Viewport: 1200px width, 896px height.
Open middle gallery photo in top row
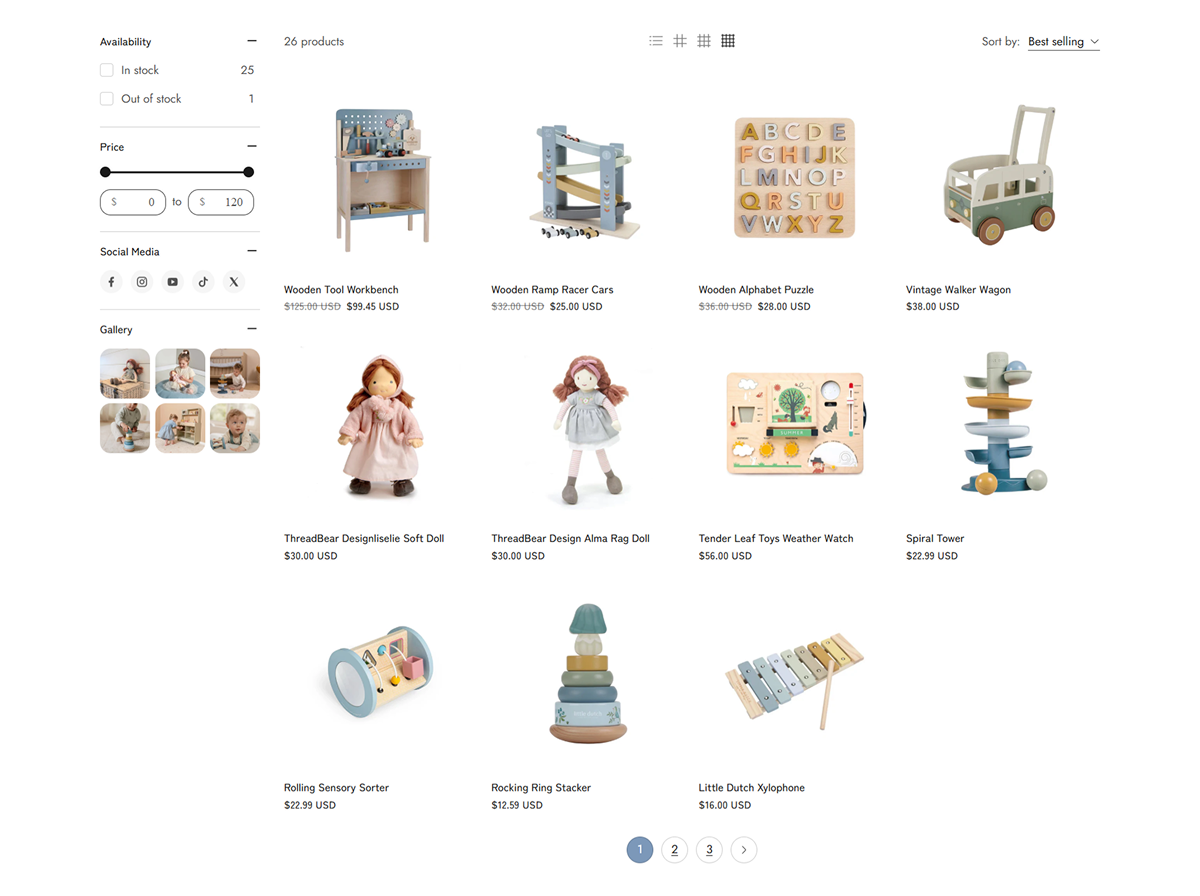point(180,374)
